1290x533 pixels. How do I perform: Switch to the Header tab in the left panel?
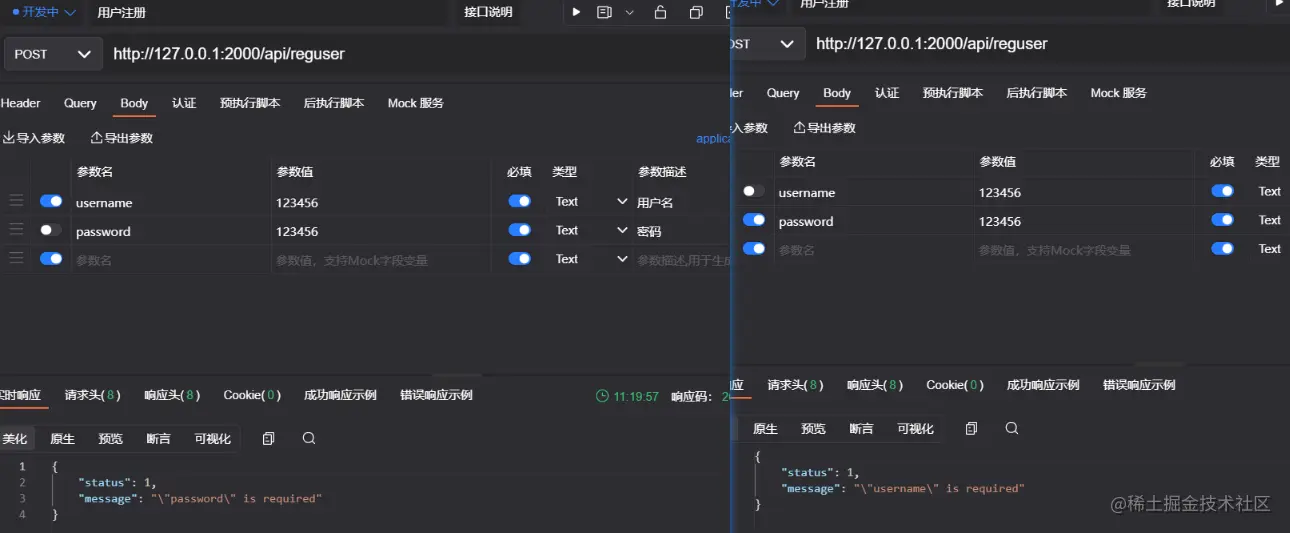coord(20,103)
